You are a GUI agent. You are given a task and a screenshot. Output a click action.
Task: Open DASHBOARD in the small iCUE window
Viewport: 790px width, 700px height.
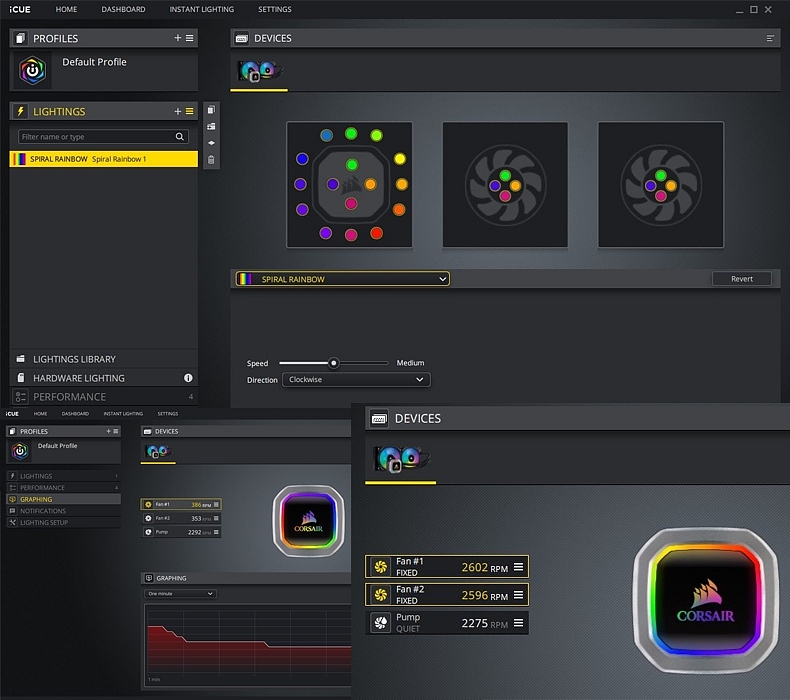coord(75,414)
